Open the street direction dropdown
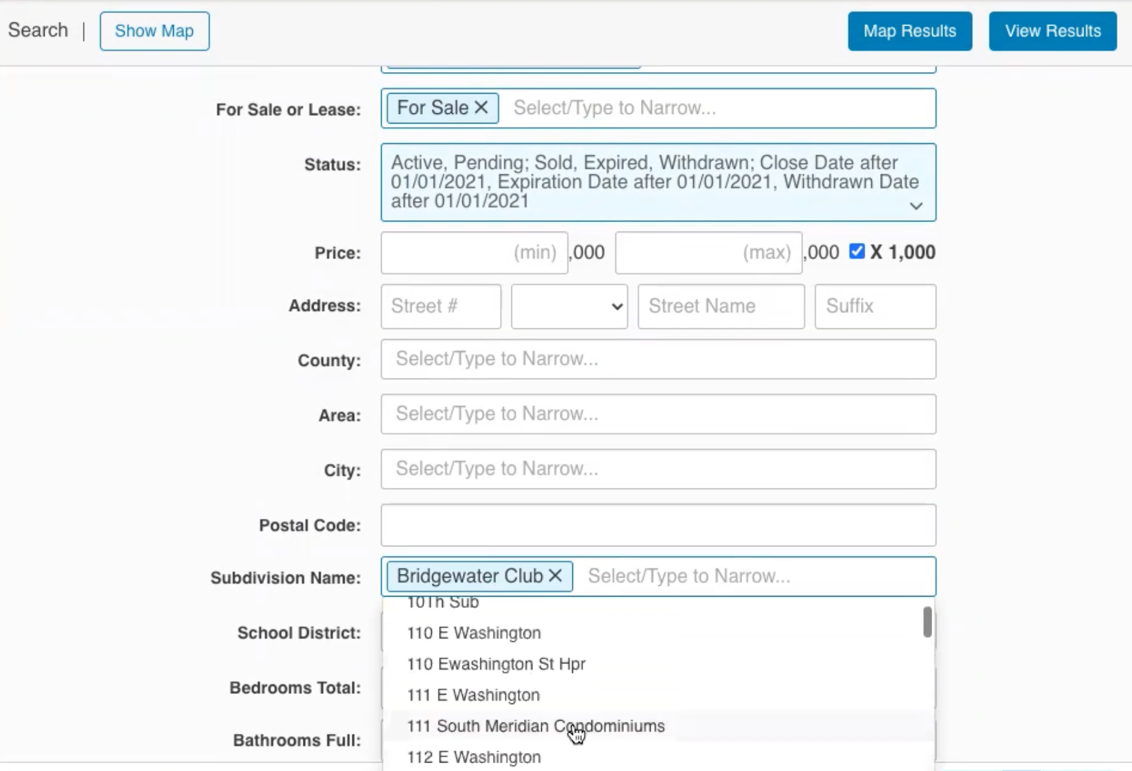Image resolution: width=1132 pixels, height=771 pixels. click(568, 306)
